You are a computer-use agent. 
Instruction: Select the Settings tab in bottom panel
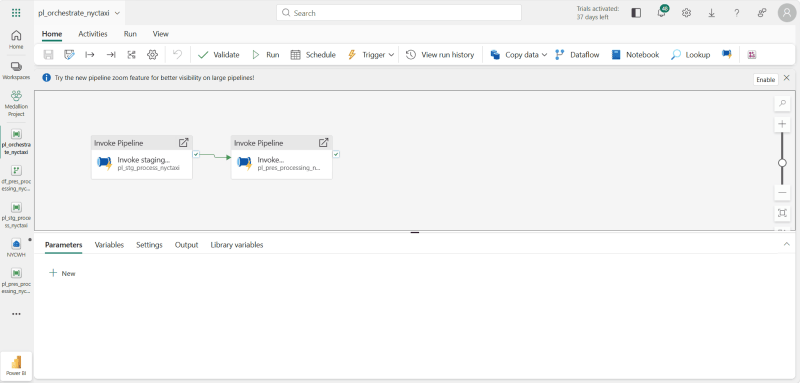point(149,245)
